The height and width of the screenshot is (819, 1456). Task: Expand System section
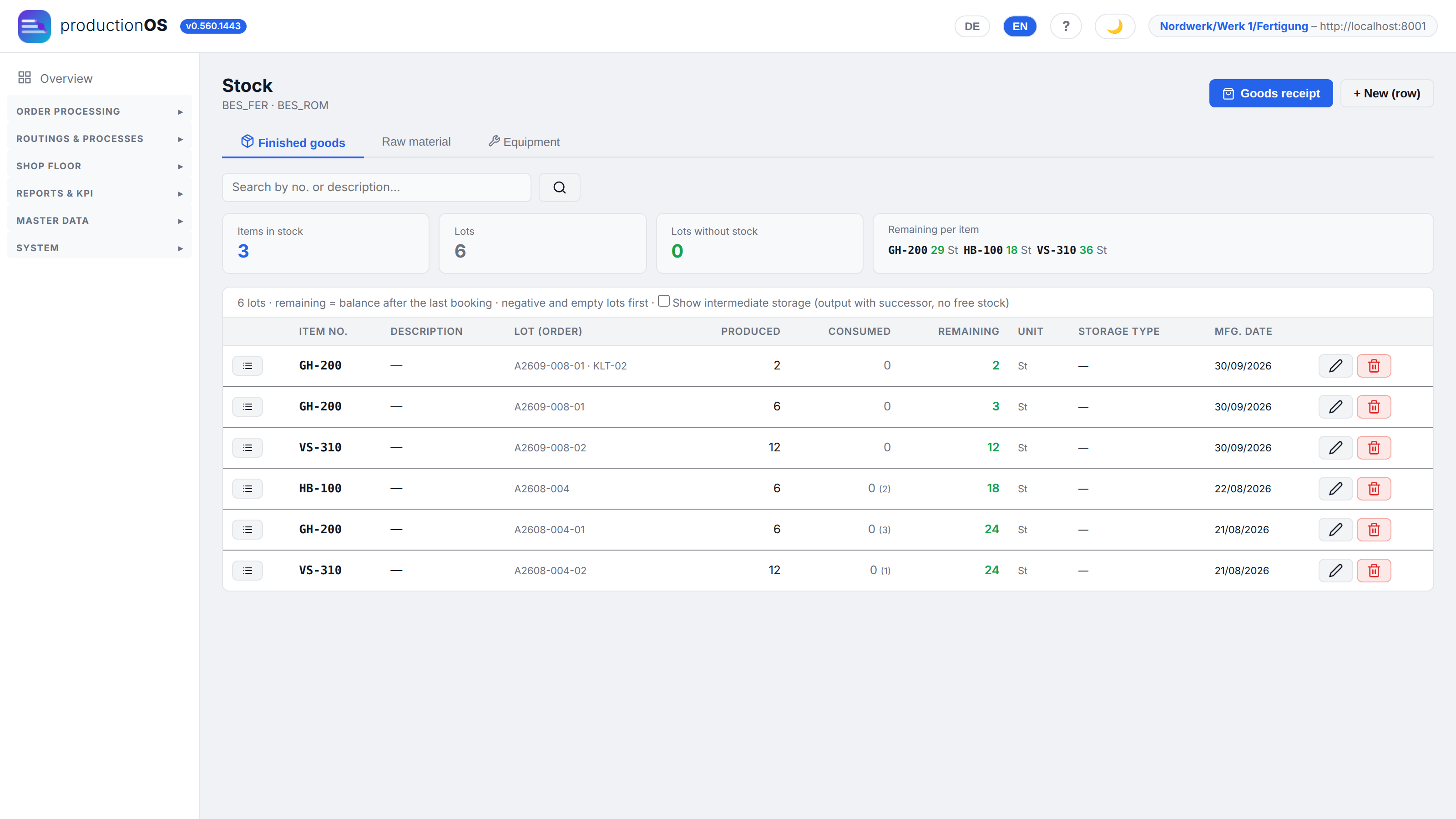[x=100, y=248]
